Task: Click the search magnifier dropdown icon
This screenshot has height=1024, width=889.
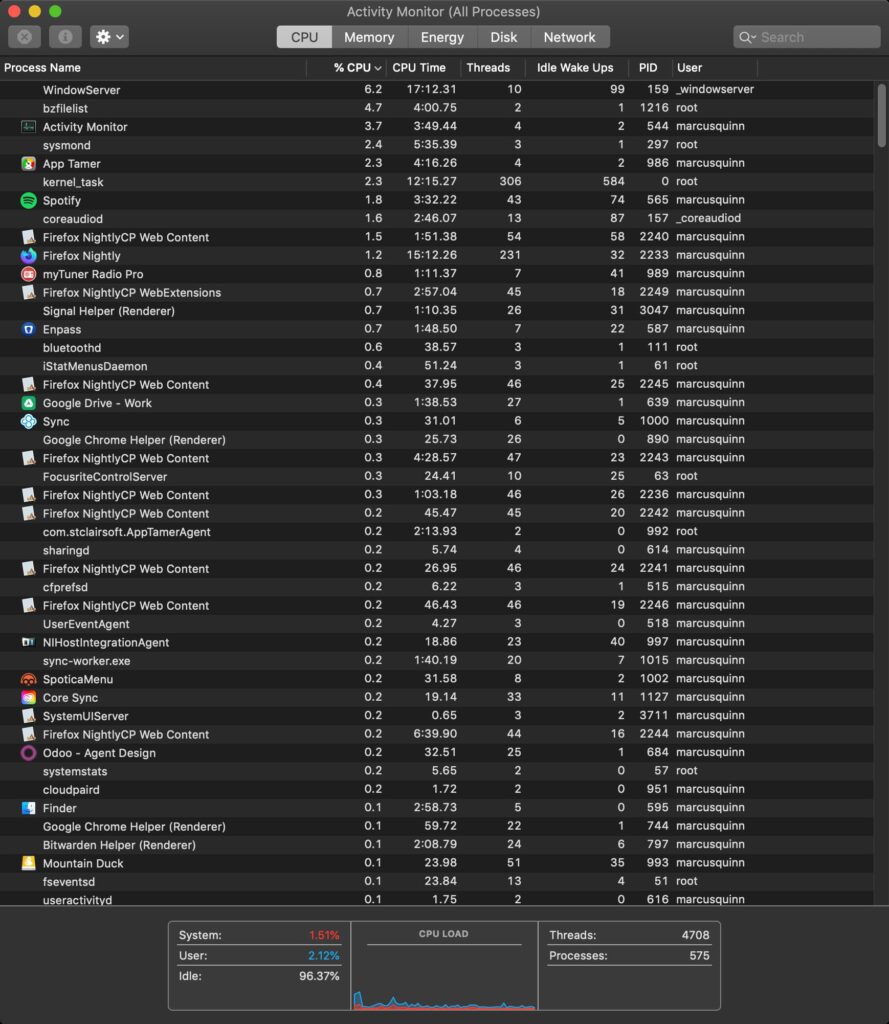Action: coord(747,37)
